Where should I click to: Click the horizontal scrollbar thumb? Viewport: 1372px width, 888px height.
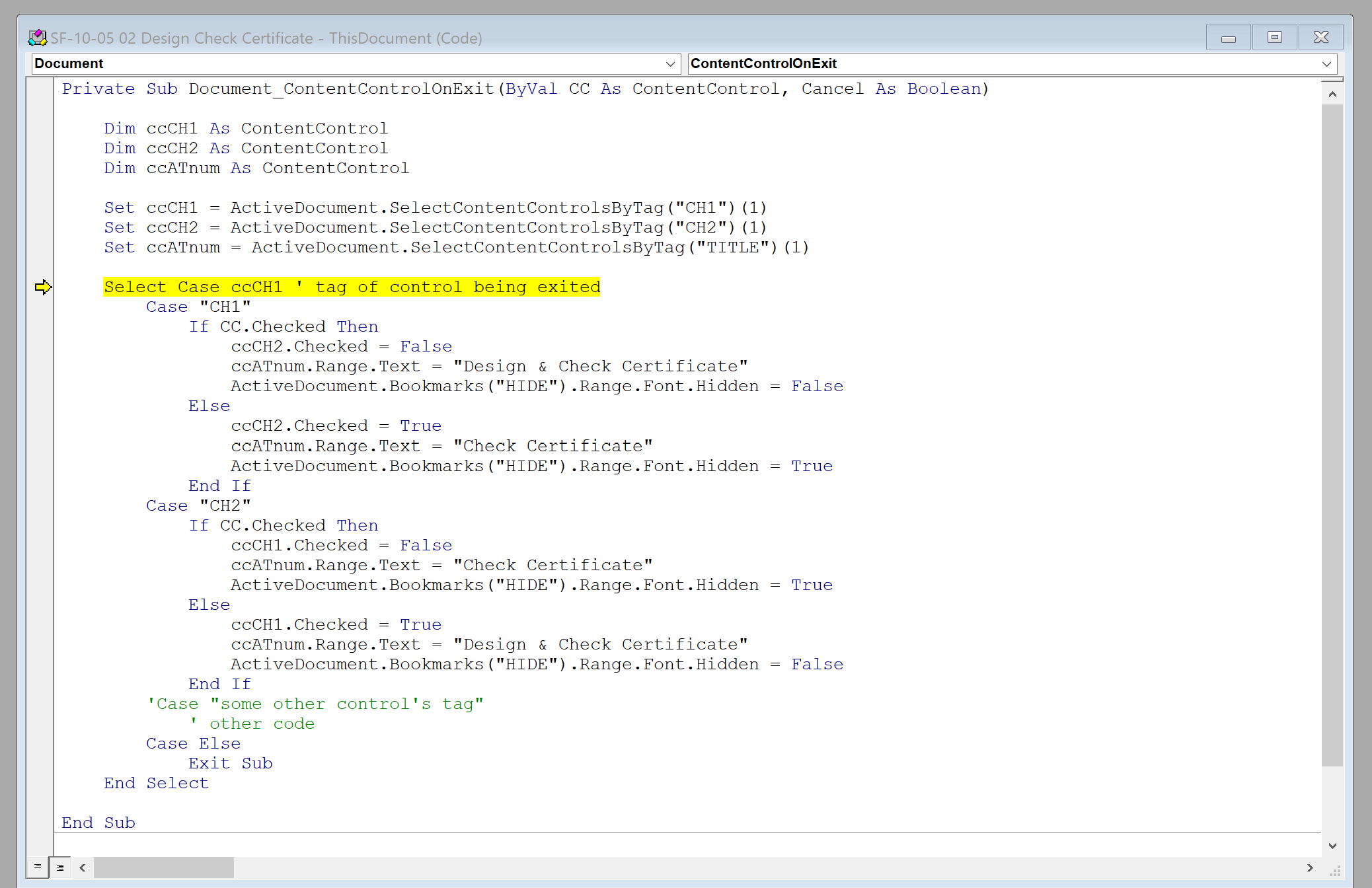[163, 868]
